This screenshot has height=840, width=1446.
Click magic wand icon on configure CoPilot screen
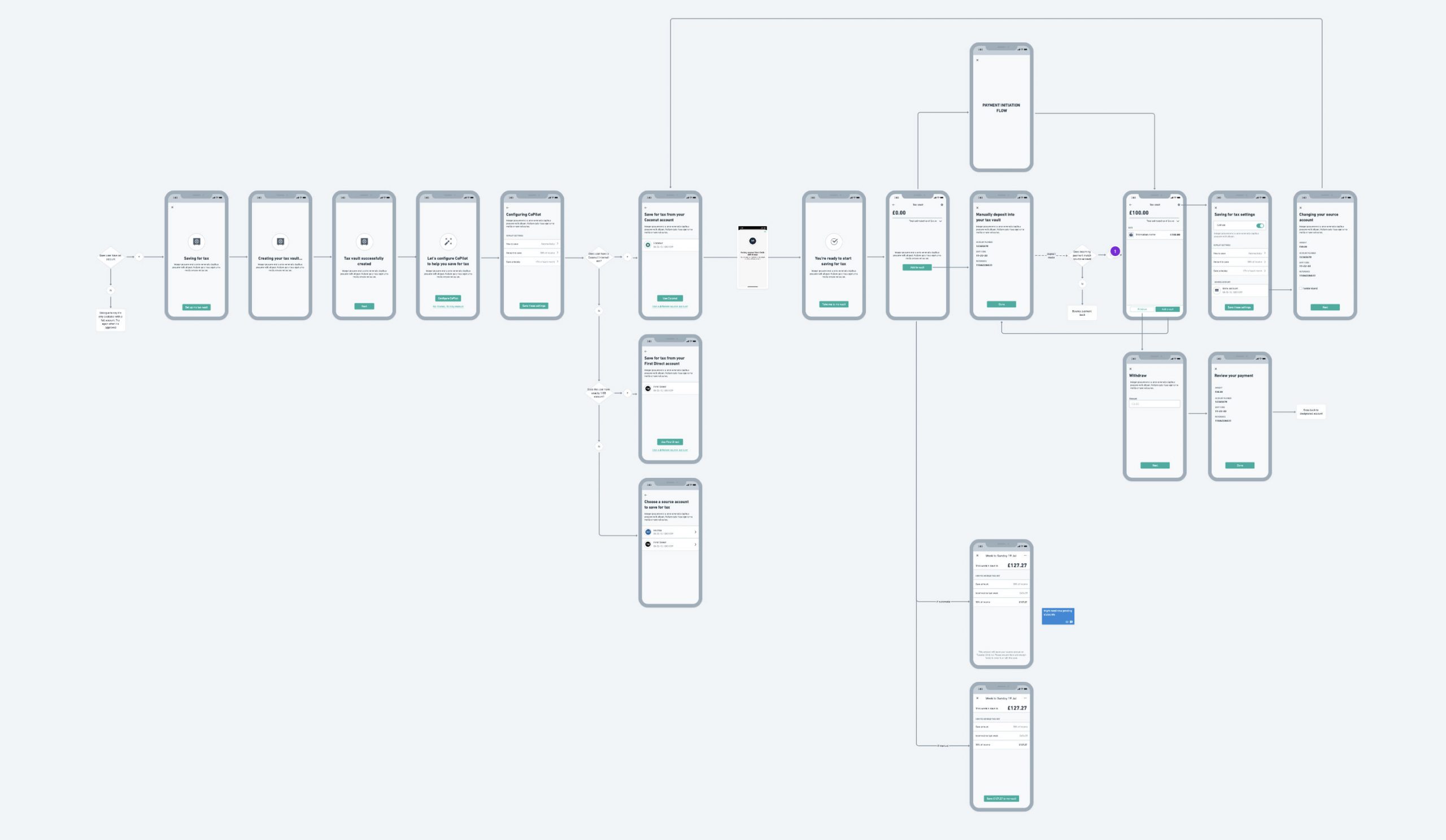[x=447, y=242]
